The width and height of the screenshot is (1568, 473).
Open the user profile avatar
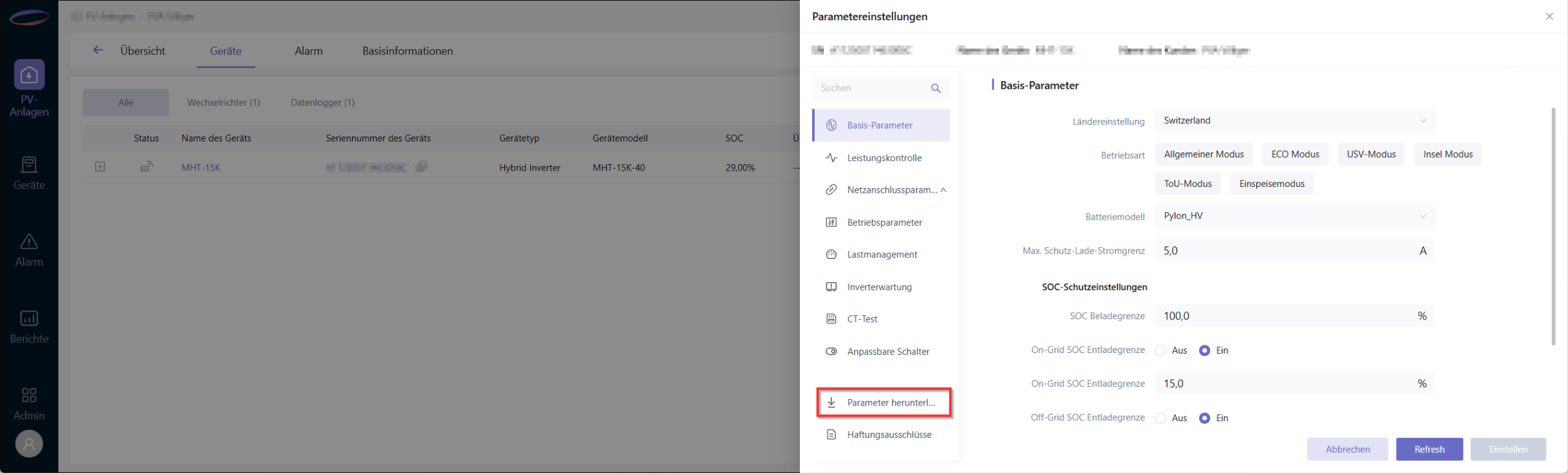(29, 444)
